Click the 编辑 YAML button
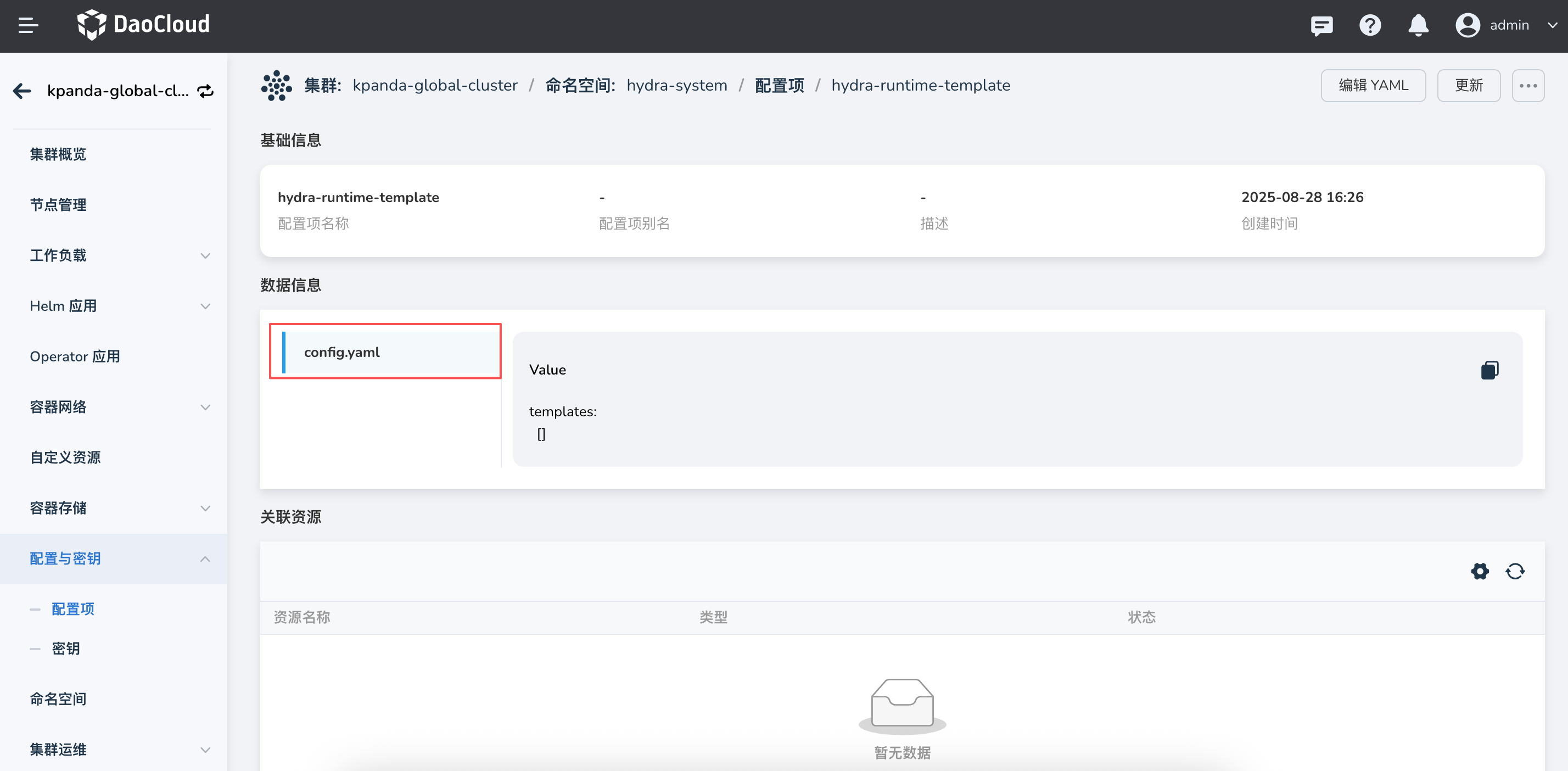The image size is (1568, 771). pos(1373,86)
